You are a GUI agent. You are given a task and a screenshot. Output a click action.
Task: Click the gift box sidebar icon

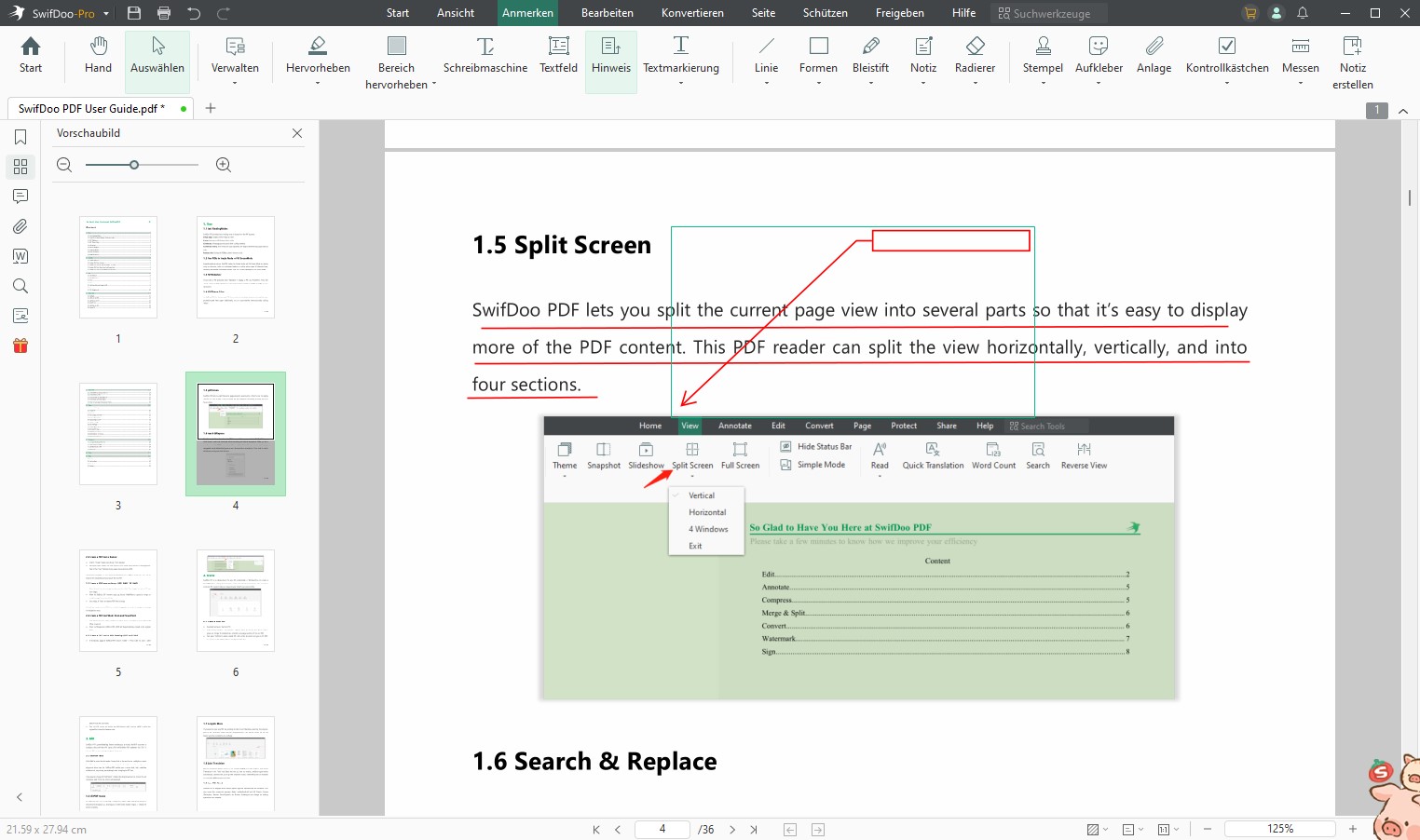tap(20, 345)
